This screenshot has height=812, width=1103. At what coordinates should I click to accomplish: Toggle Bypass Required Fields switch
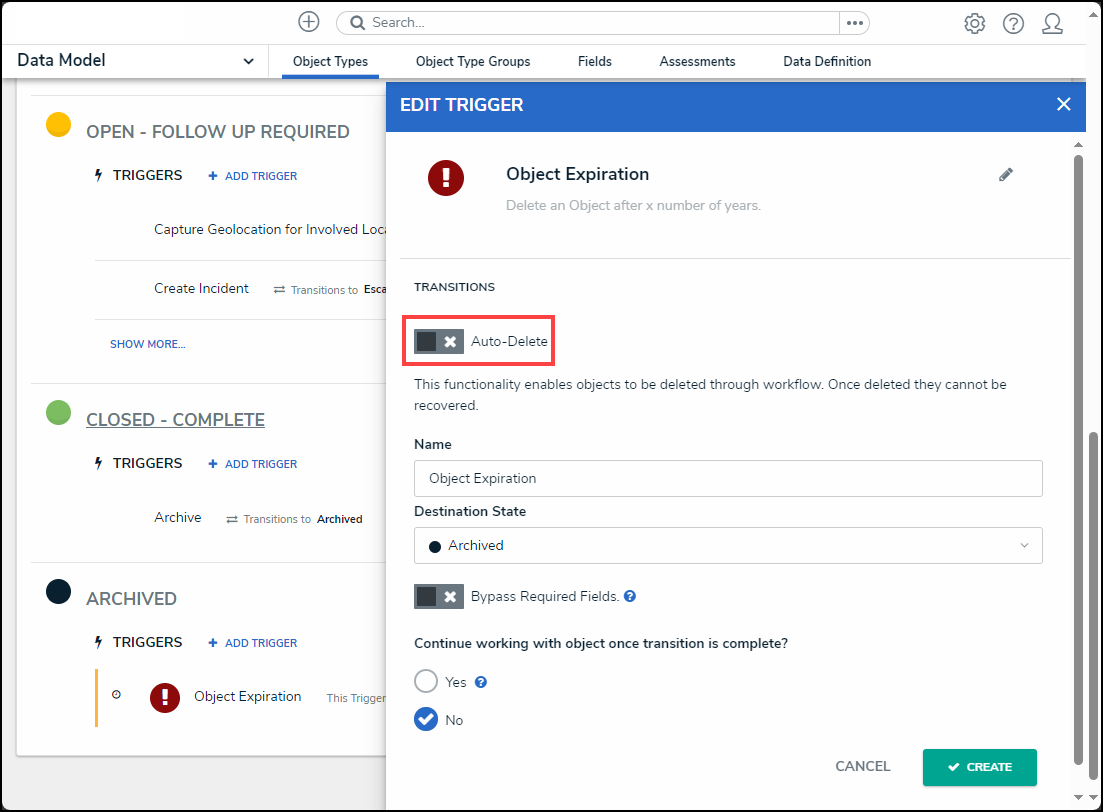pos(439,596)
